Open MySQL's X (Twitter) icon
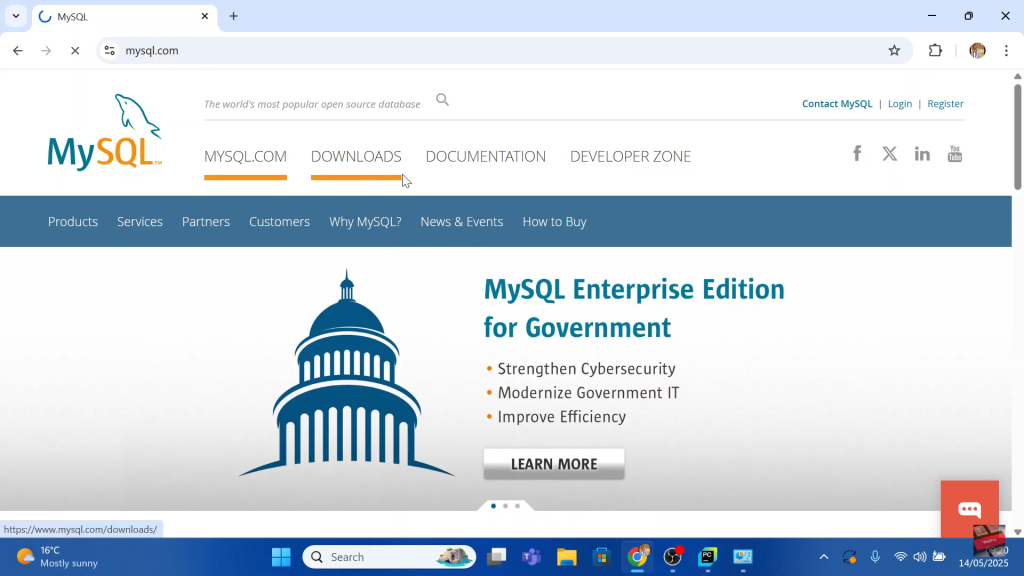The height and width of the screenshot is (576, 1024). 889,153
